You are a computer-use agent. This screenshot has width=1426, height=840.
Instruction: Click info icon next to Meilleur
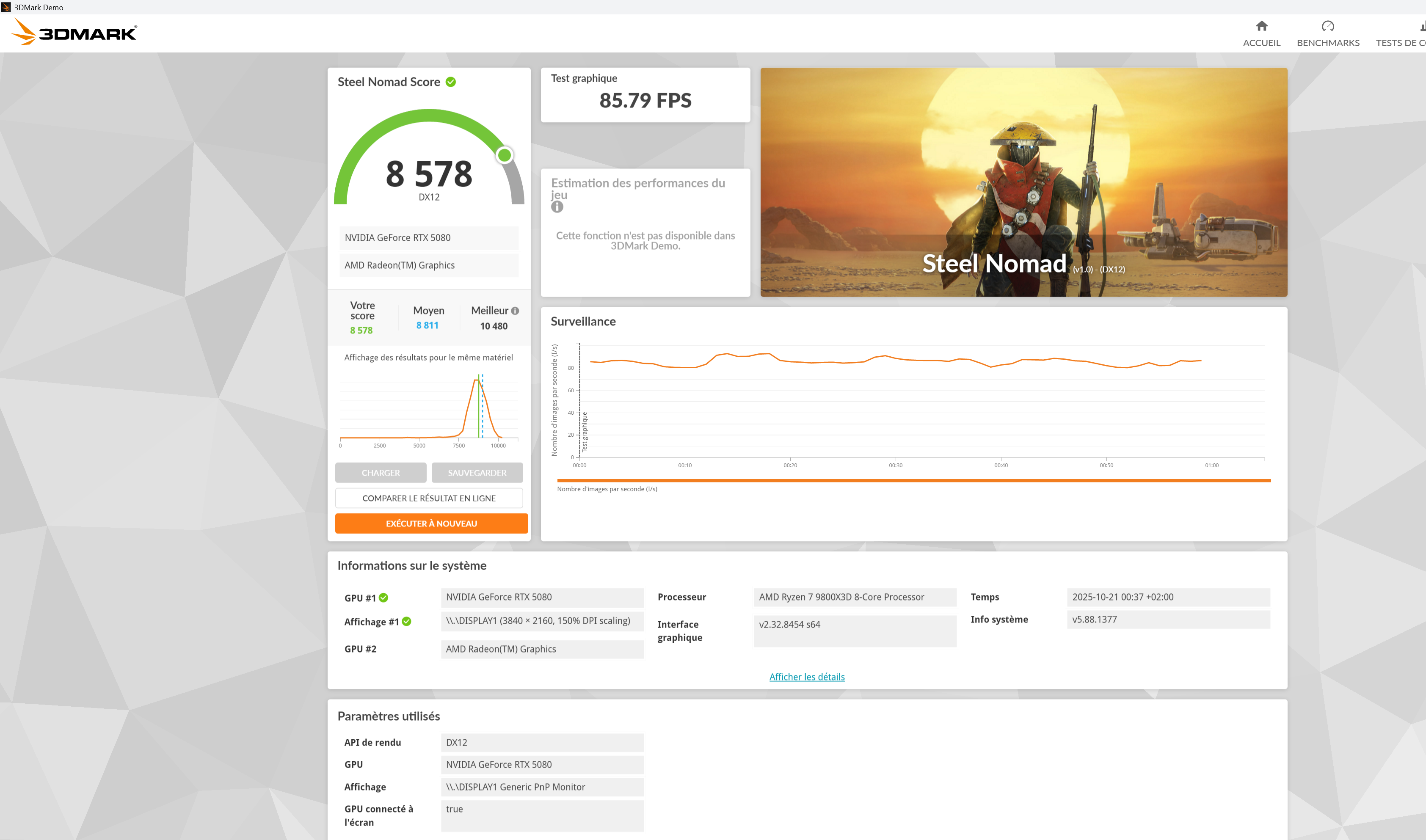pyautogui.click(x=515, y=311)
